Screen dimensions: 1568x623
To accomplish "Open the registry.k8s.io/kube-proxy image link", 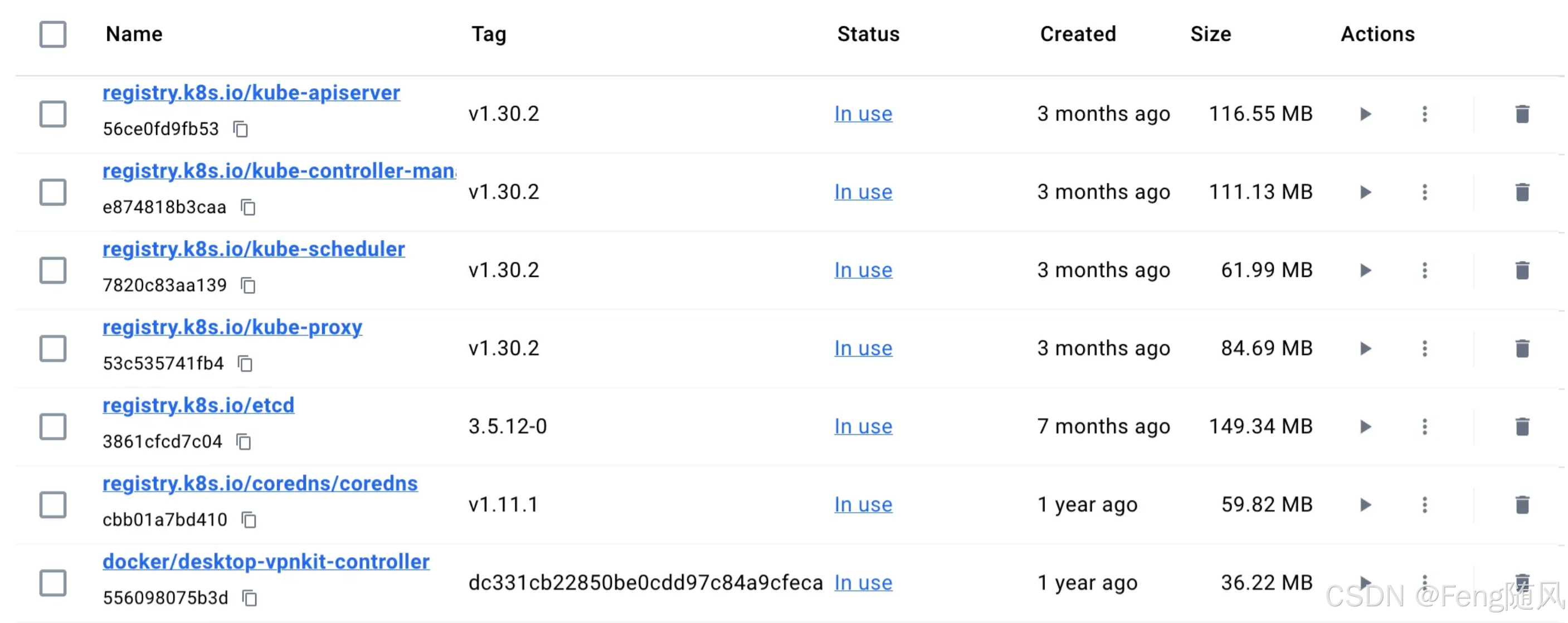I will (232, 328).
